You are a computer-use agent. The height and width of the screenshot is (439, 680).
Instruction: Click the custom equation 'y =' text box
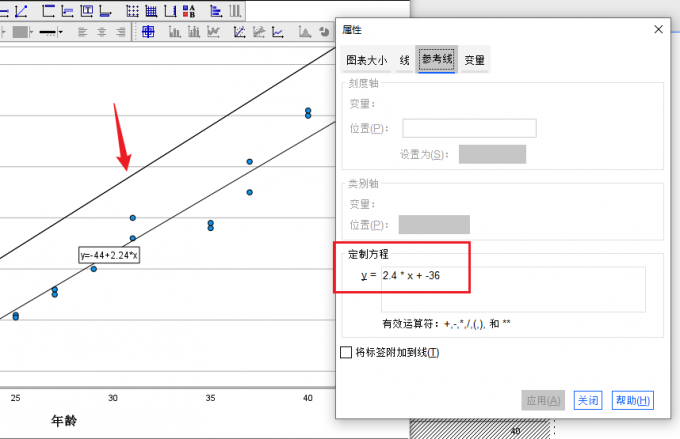[x=513, y=289]
